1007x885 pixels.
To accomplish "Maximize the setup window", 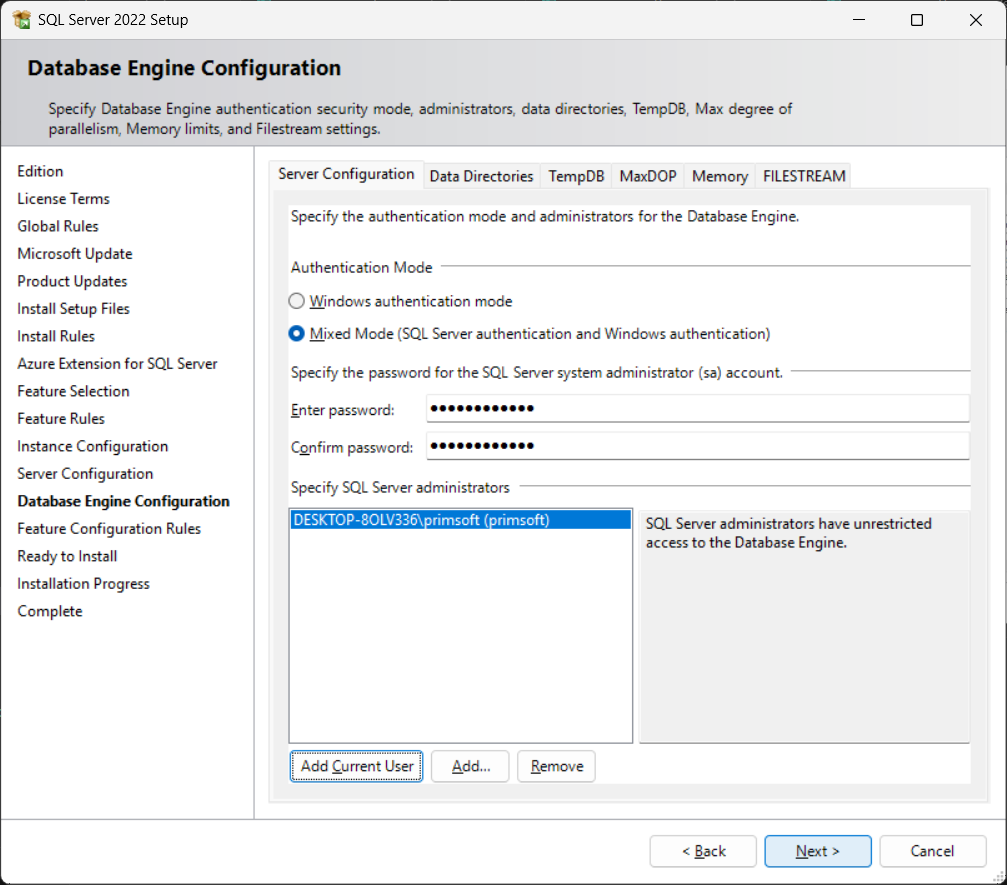I will point(917,20).
